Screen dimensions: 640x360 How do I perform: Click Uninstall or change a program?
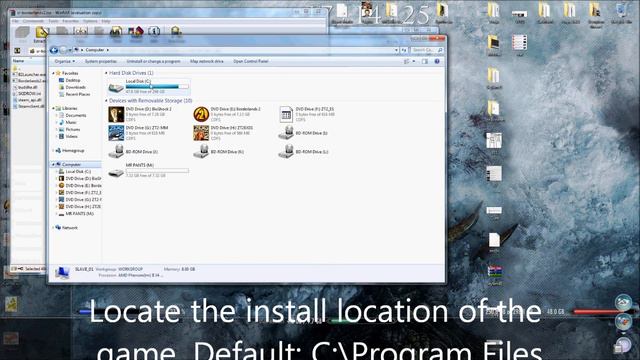pyautogui.click(x=153, y=61)
